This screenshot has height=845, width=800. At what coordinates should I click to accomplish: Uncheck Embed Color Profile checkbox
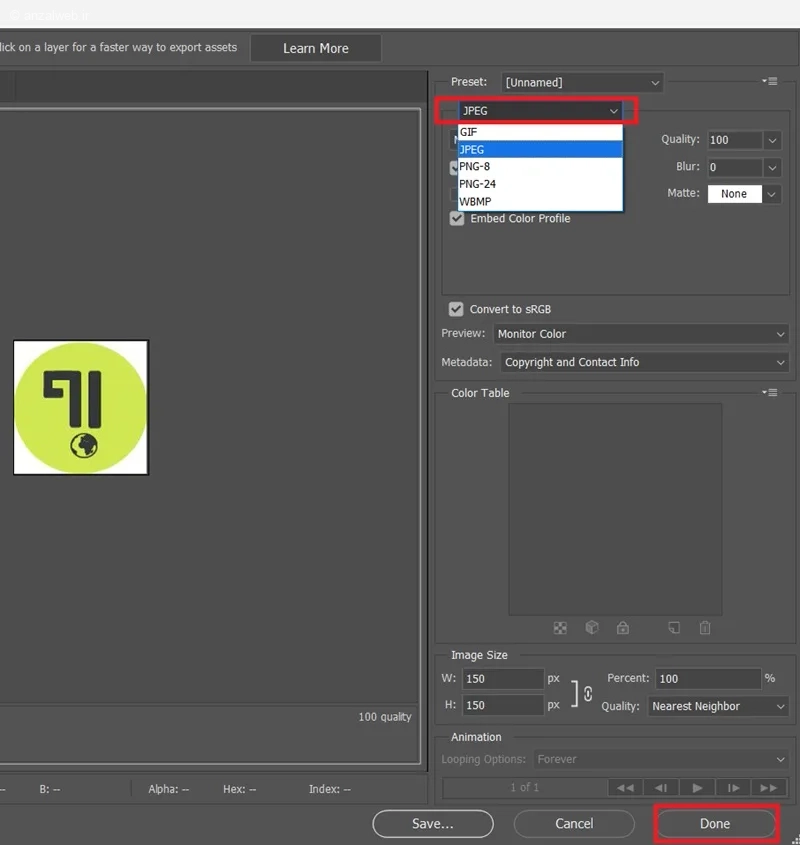tap(457, 218)
